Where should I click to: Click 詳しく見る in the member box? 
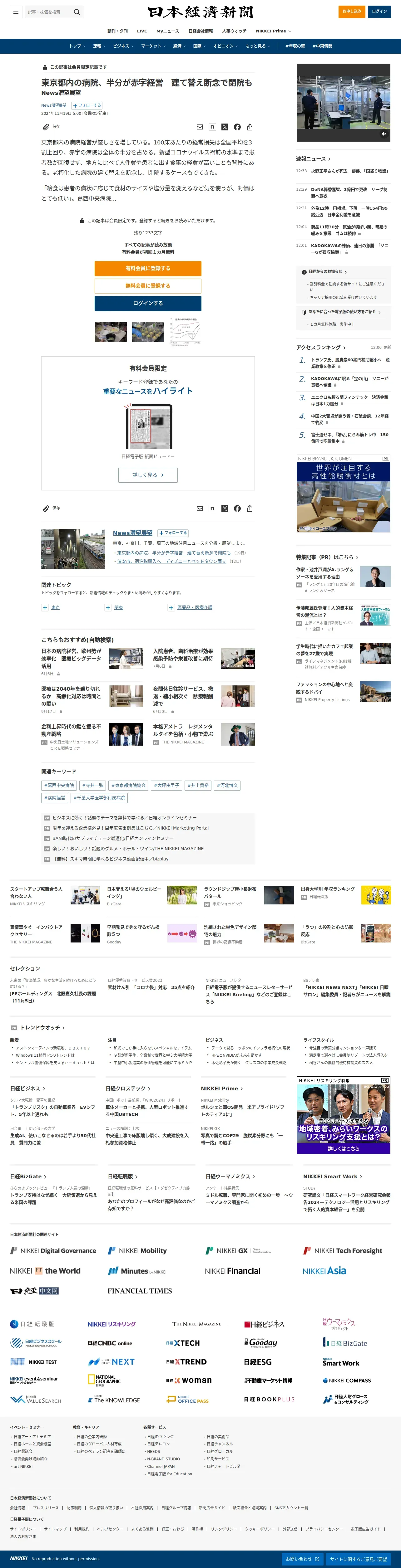(147, 475)
